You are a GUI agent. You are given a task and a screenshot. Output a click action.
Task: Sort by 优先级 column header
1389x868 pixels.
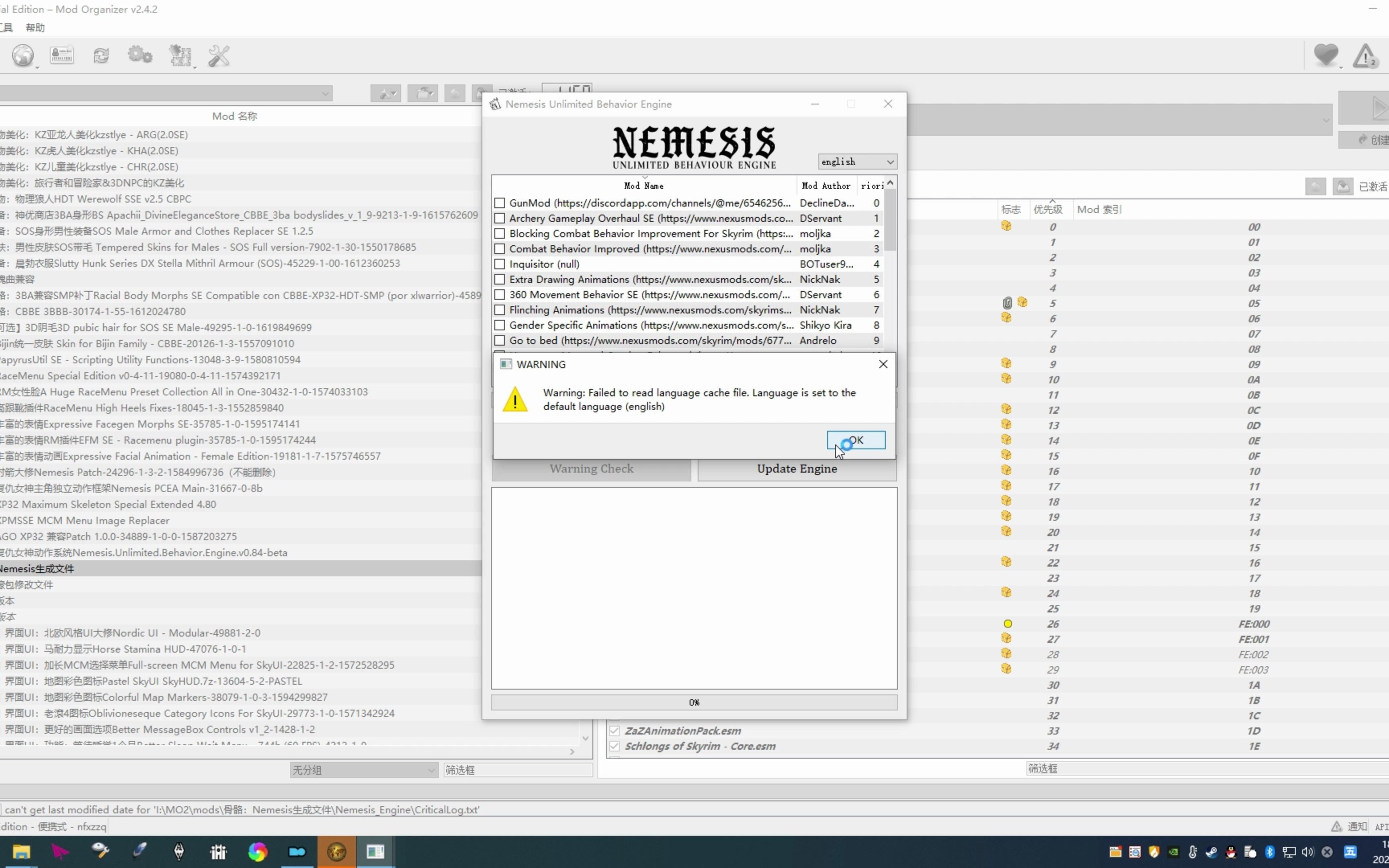tap(1048, 209)
